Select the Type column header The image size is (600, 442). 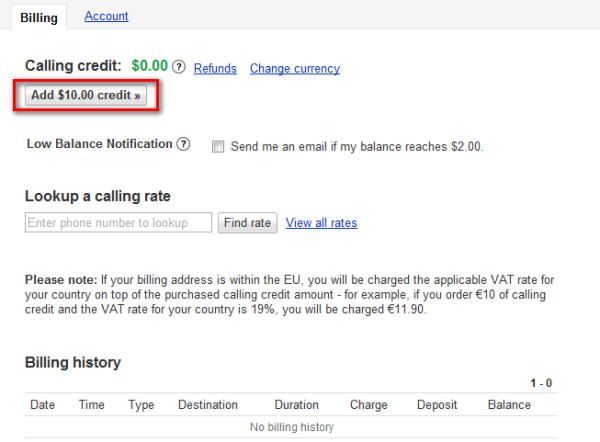click(x=141, y=405)
